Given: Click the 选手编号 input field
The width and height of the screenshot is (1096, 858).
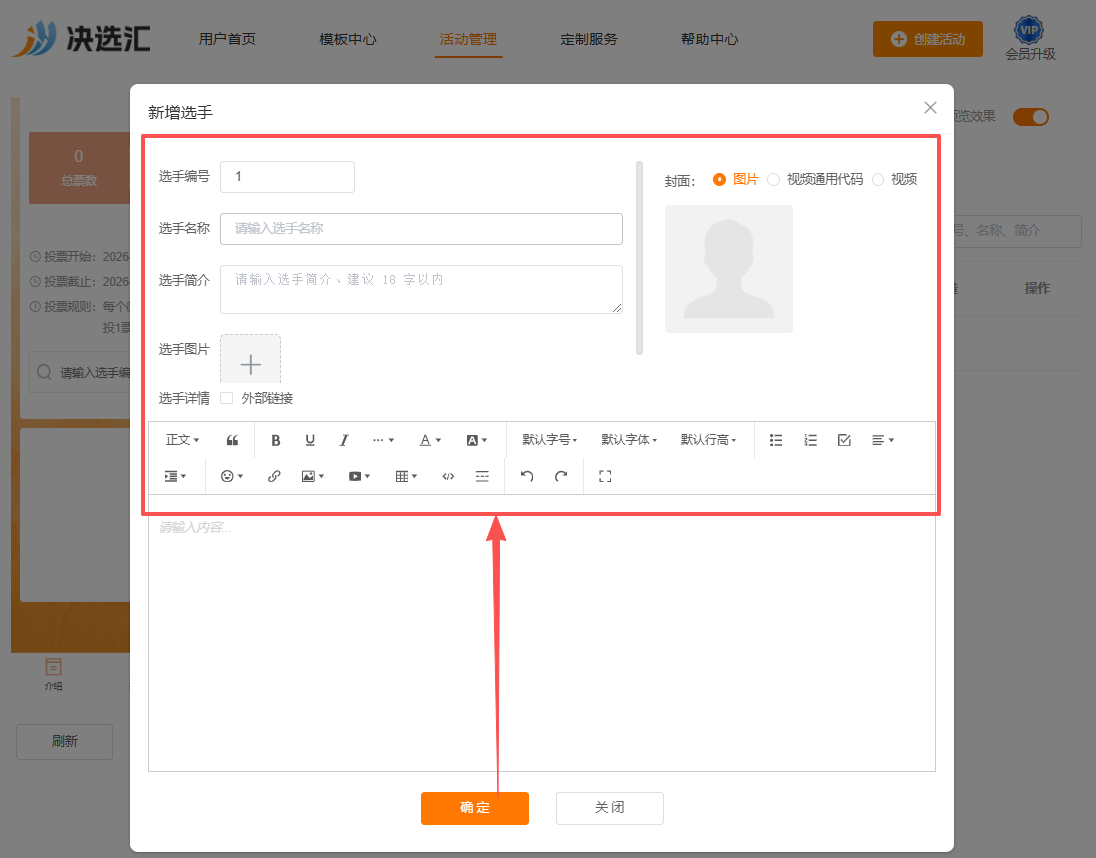Looking at the screenshot, I should tap(287, 177).
